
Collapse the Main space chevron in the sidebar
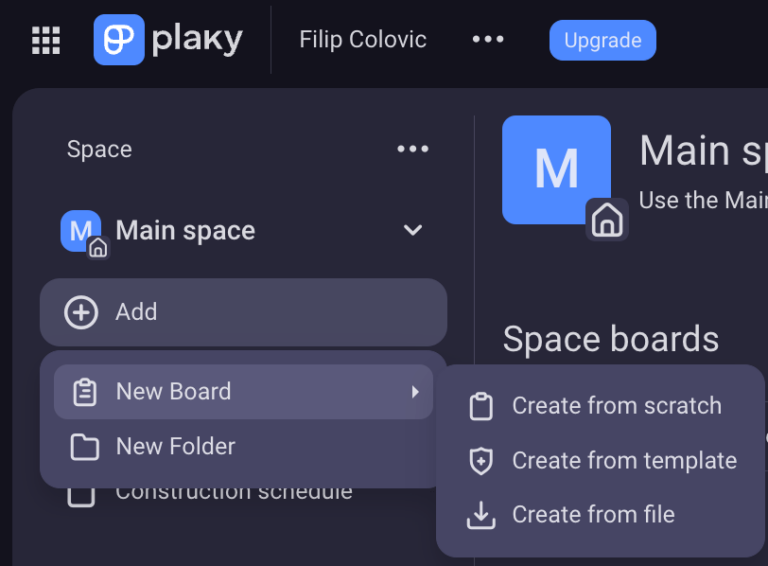412,231
